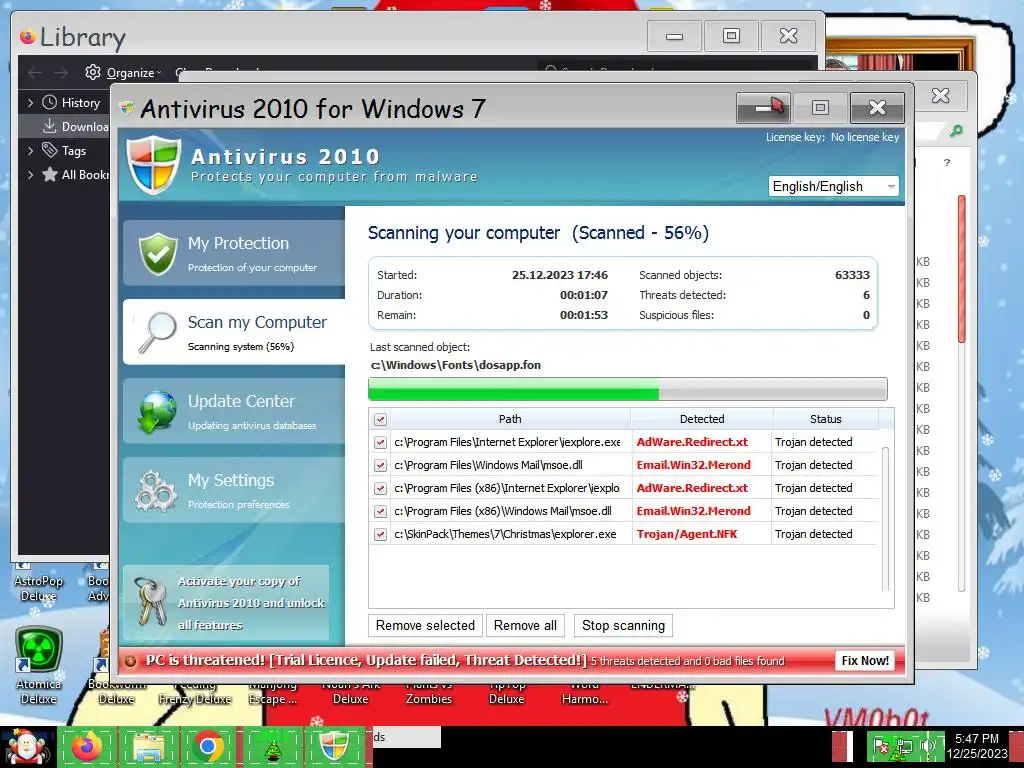Click back arrow in Library toolbar
This screenshot has height=768, width=1024.
pyautogui.click(x=35, y=72)
